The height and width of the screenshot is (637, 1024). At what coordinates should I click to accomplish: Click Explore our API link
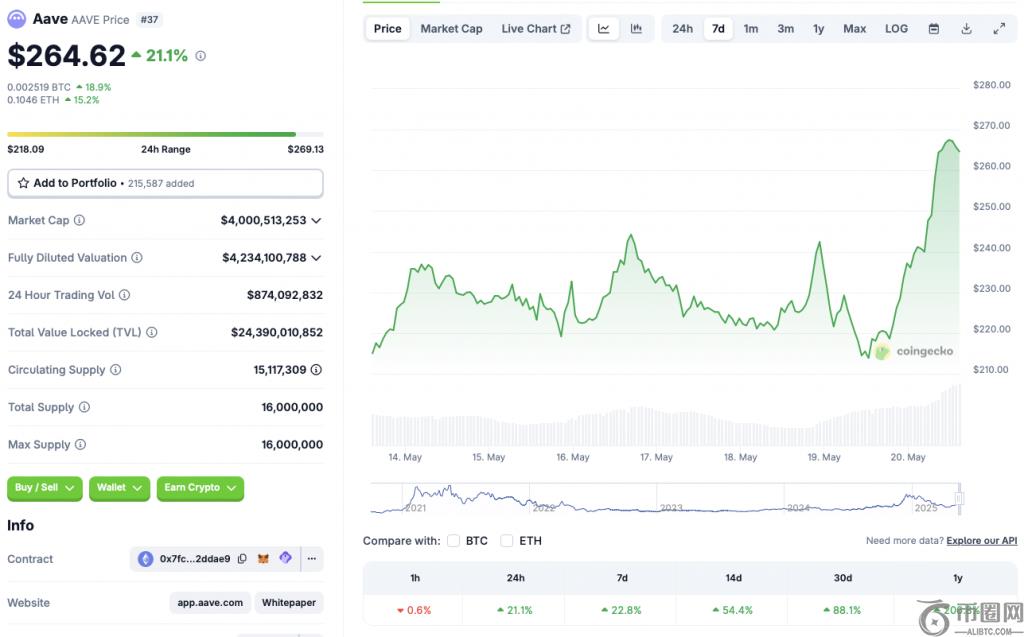pos(982,540)
